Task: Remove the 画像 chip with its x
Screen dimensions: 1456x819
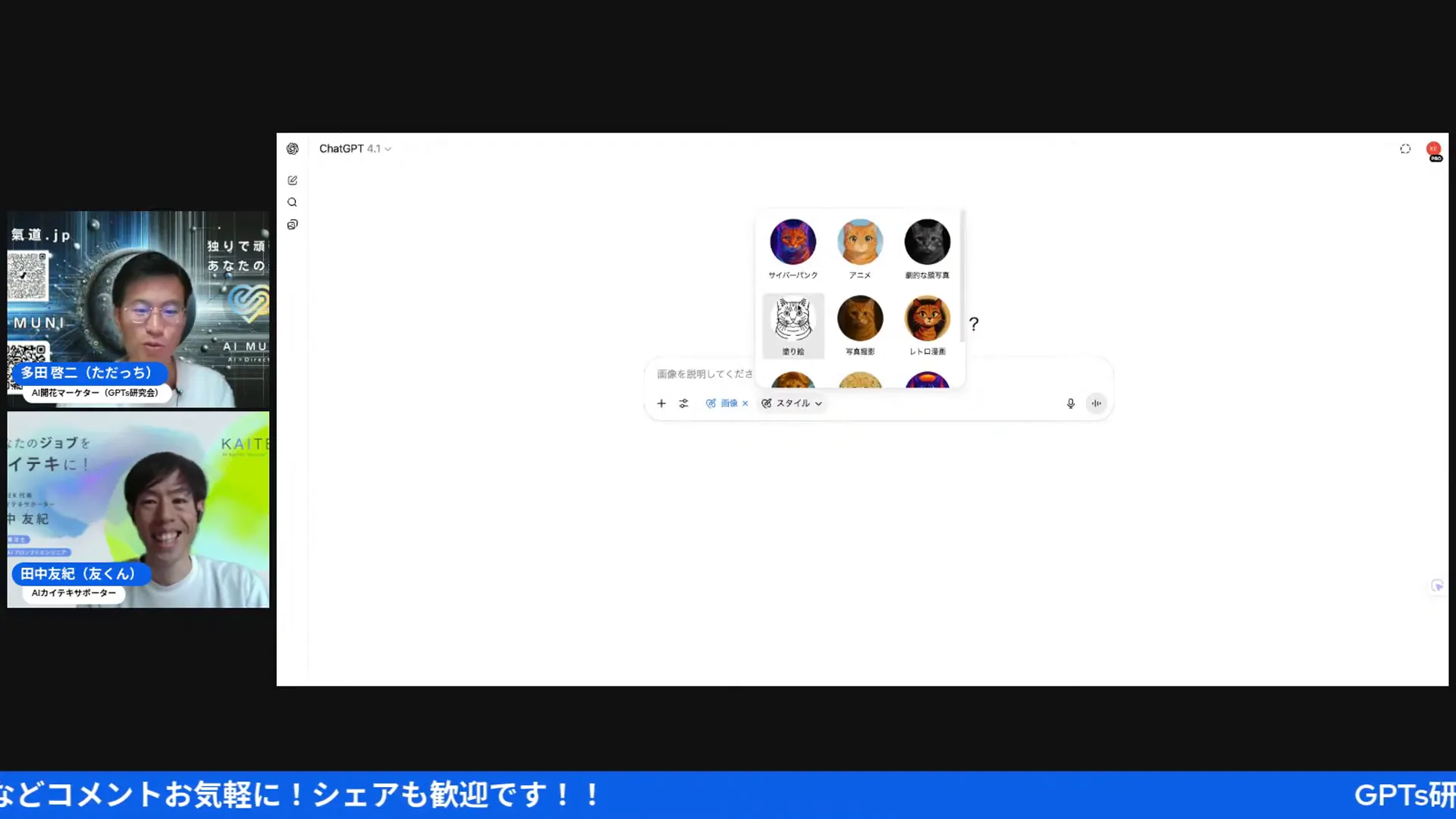Action: (x=745, y=403)
